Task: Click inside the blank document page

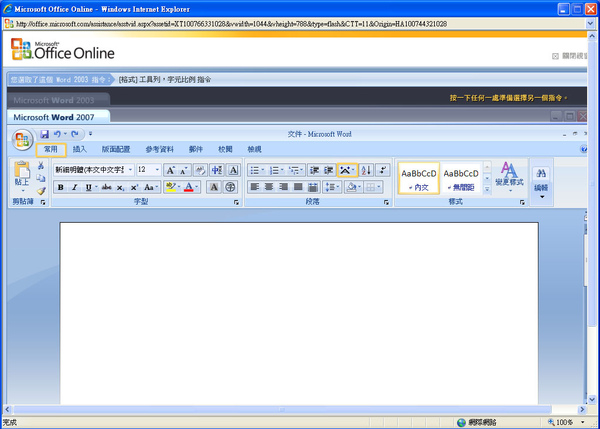Action: (299, 313)
